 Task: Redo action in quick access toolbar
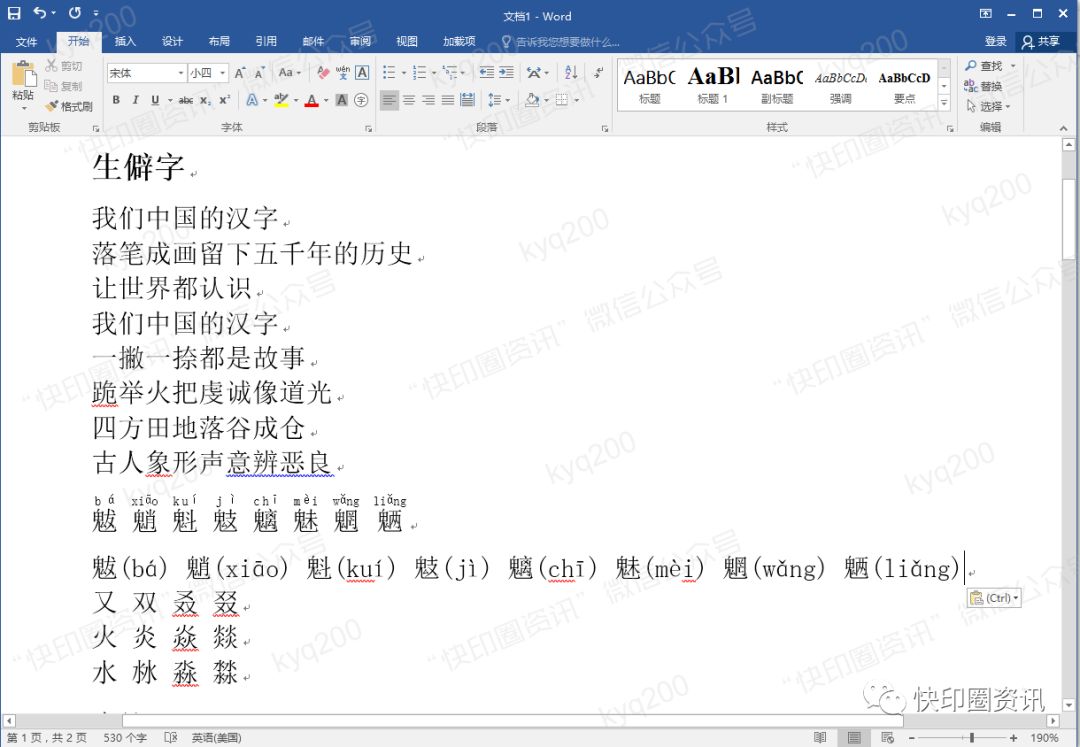point(75,13)
